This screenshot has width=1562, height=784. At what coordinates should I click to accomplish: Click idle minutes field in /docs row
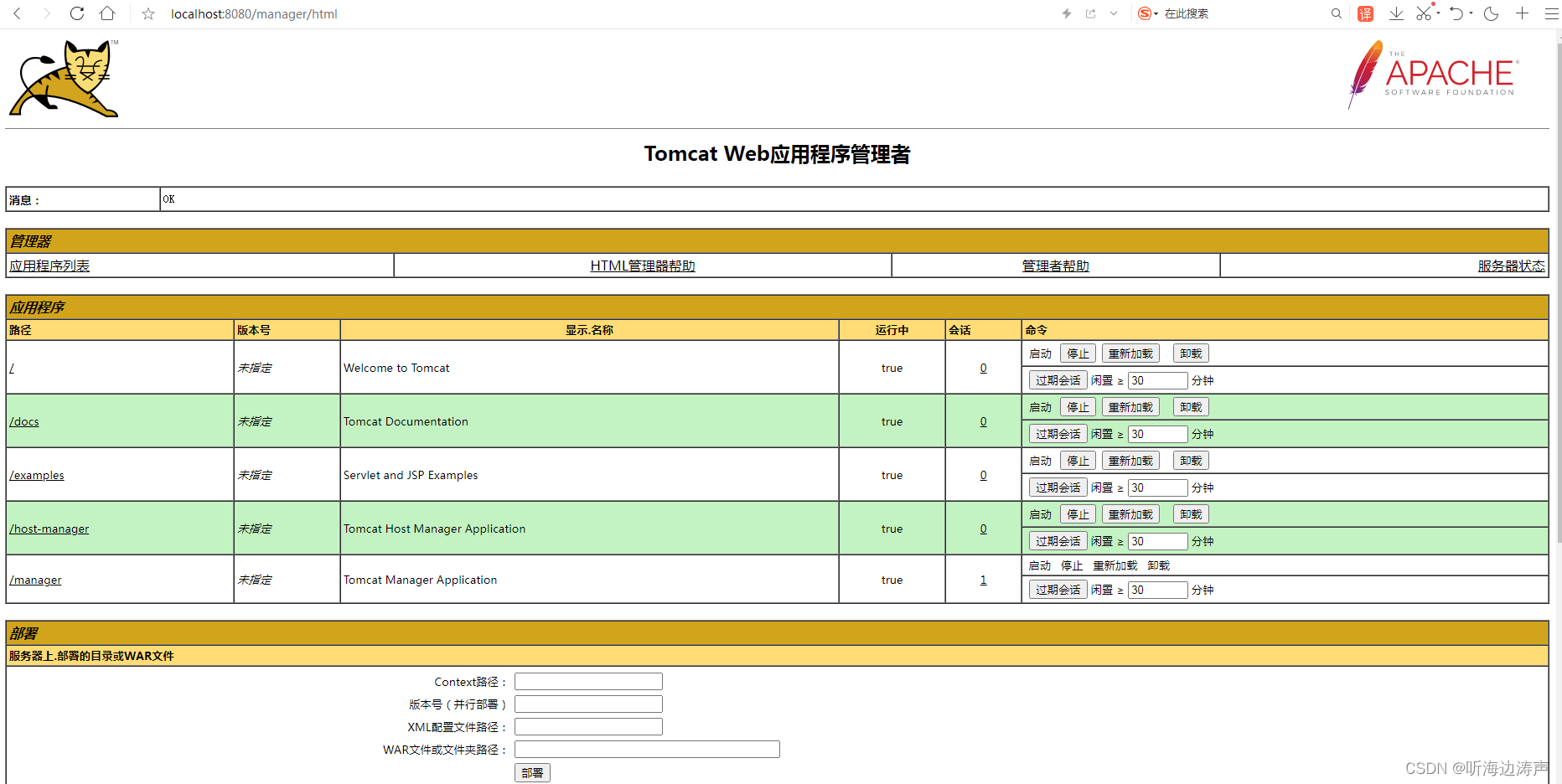pos(1157,434)
